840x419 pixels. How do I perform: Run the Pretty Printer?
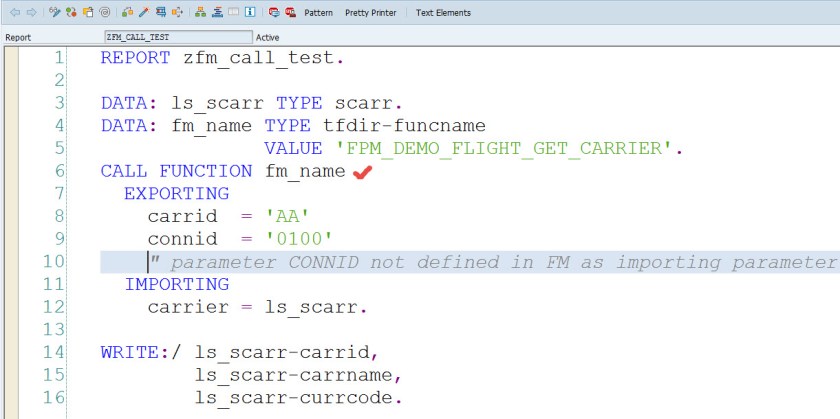(x=371, y=12)
